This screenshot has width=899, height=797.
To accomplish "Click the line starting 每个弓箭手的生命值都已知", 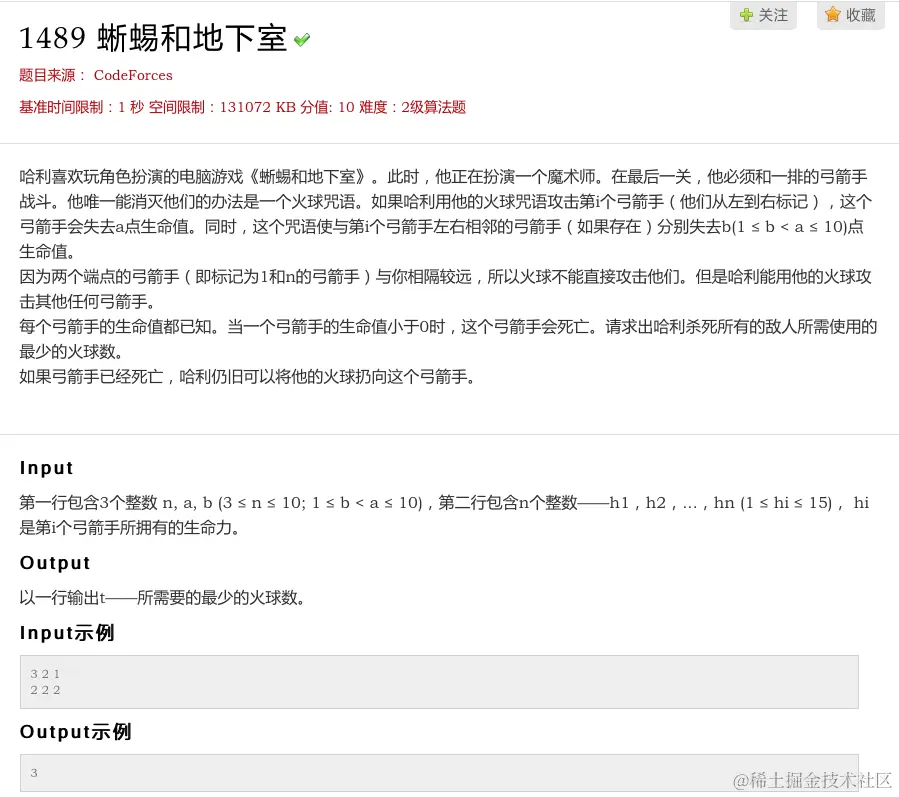I will (x=448, y=339).
